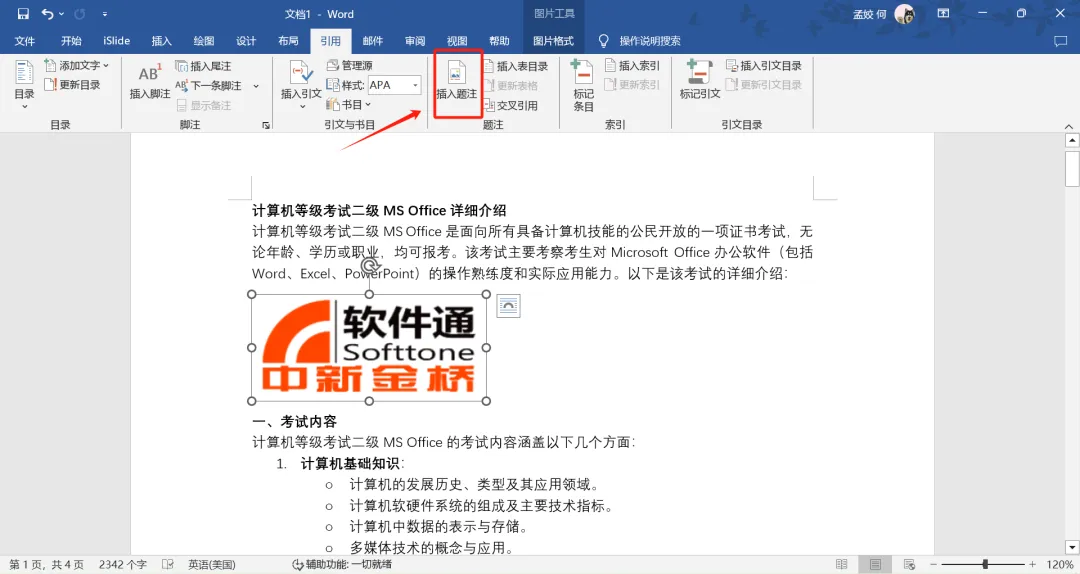Open the 书目 bibliography dropdown
The image size is (1080, 574).
pos(349,105)
